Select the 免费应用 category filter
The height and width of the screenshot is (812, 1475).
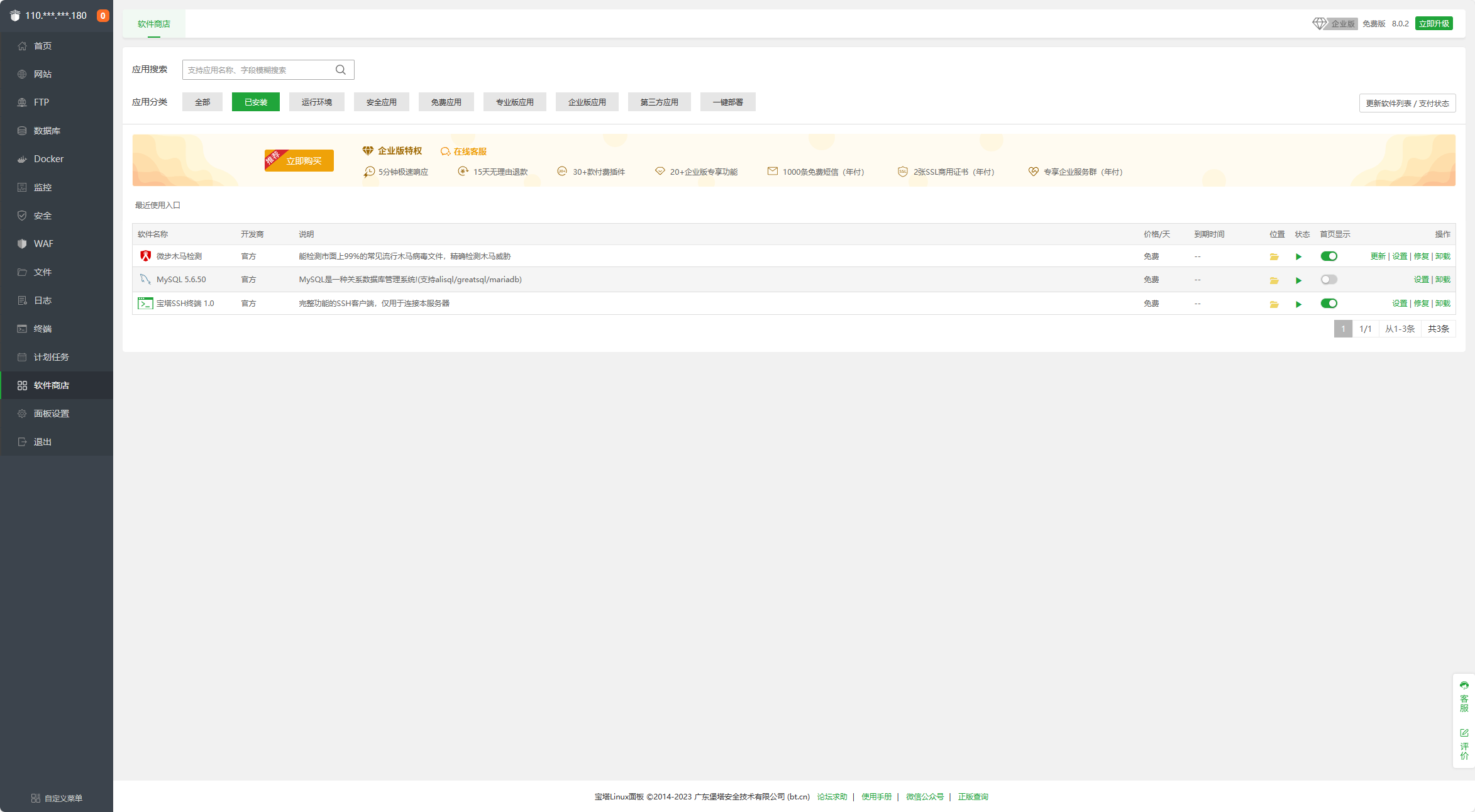pos(446,102)
